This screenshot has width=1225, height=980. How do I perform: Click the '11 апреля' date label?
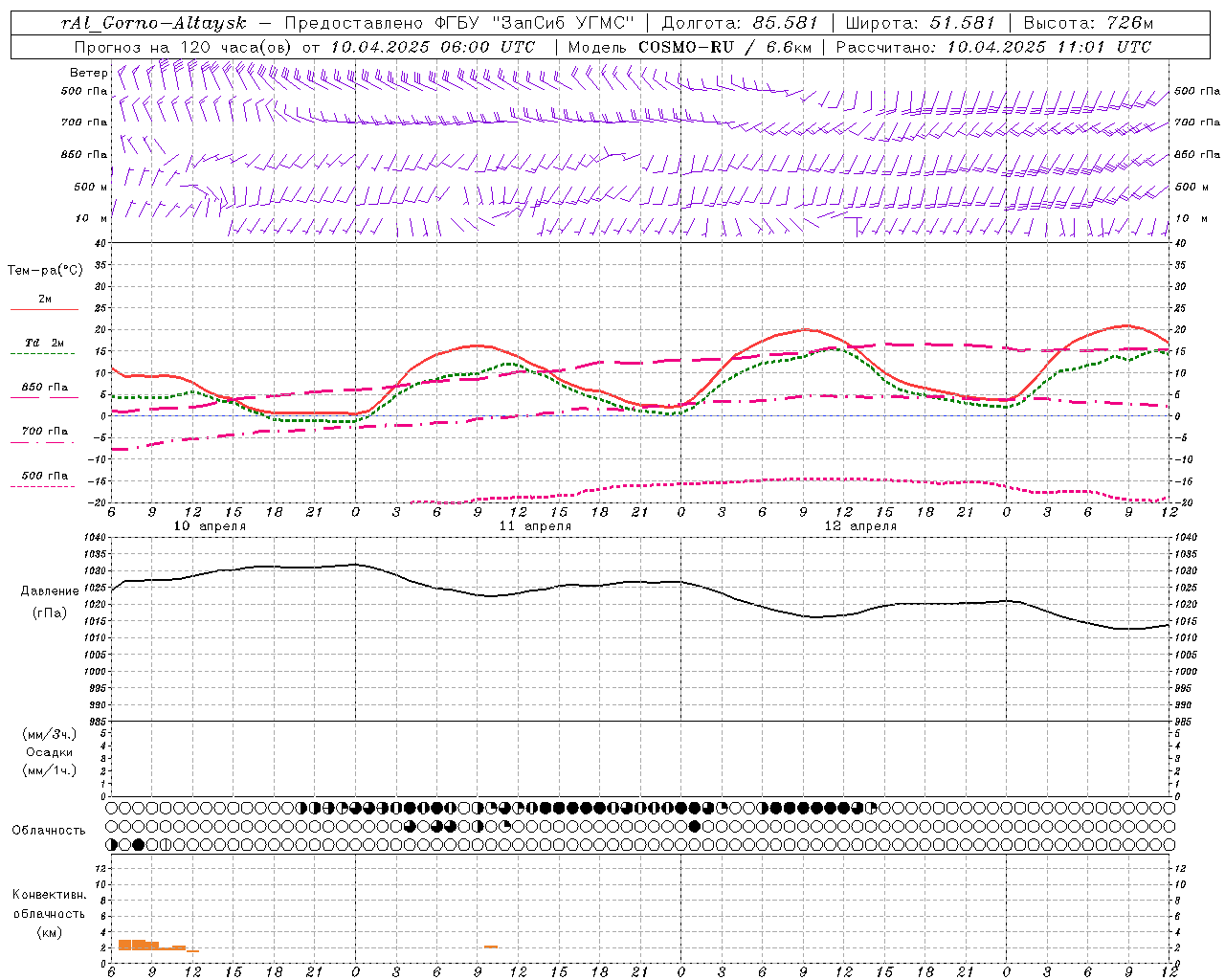[535, 525]
